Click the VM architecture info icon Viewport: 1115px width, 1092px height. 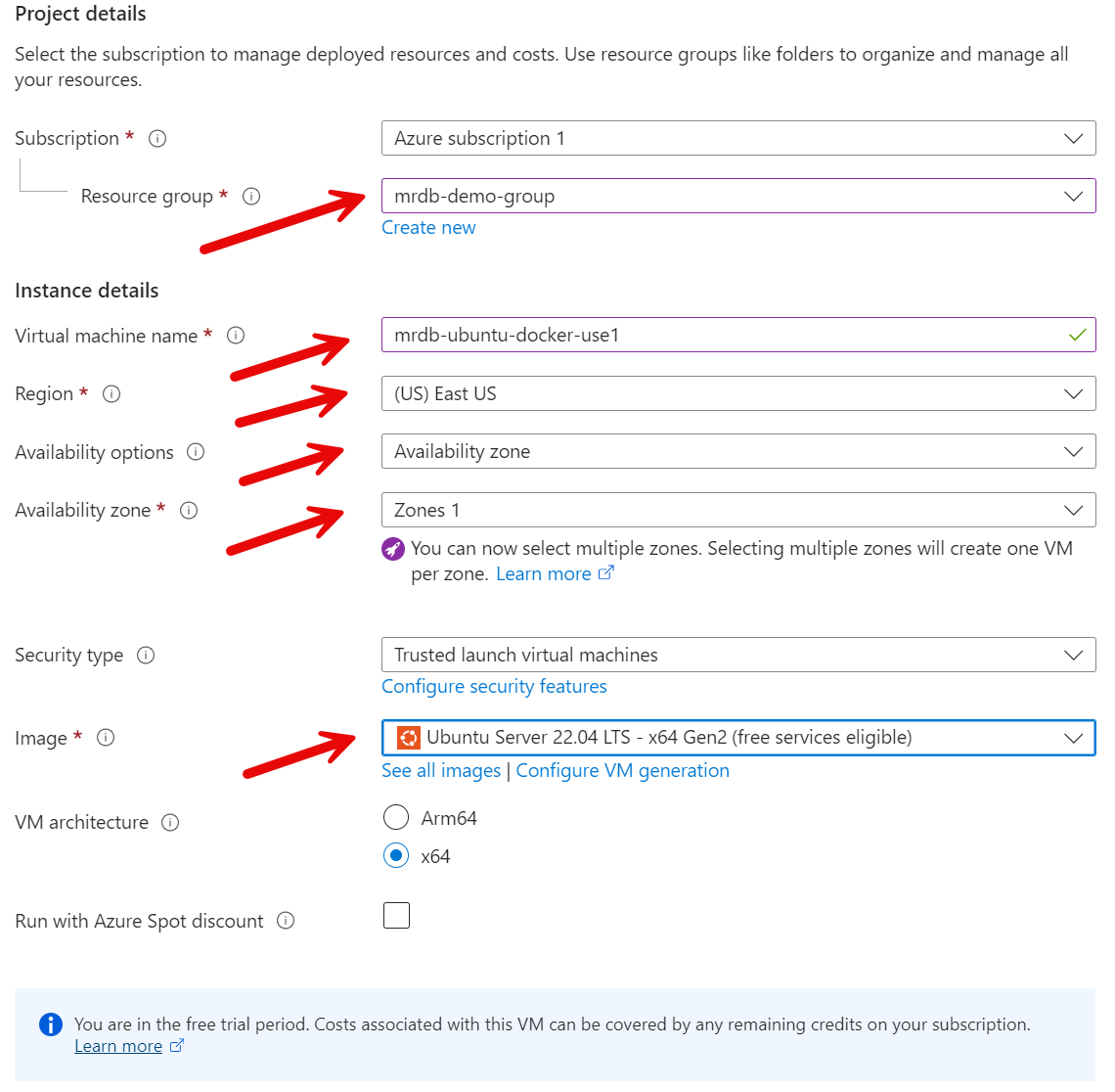point(170,822)
